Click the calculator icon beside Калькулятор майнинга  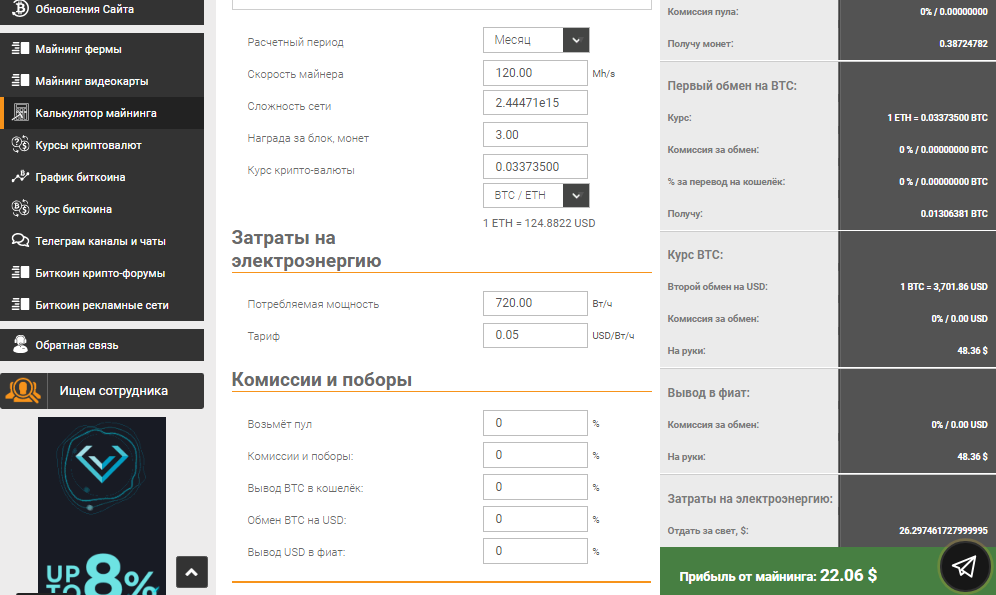(x=20, y=112)
